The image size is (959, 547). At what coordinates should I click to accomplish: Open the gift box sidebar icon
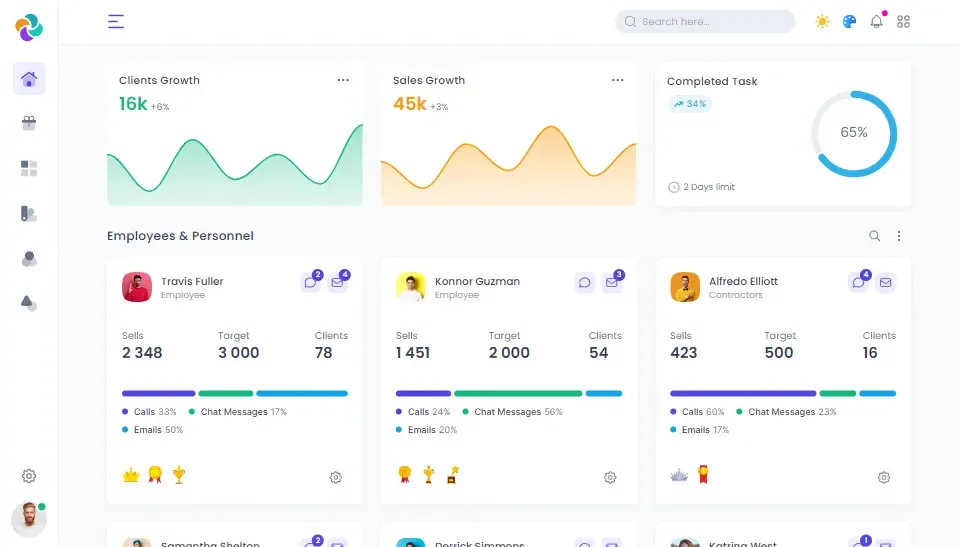pyautogui.click(x=29, y=123)
